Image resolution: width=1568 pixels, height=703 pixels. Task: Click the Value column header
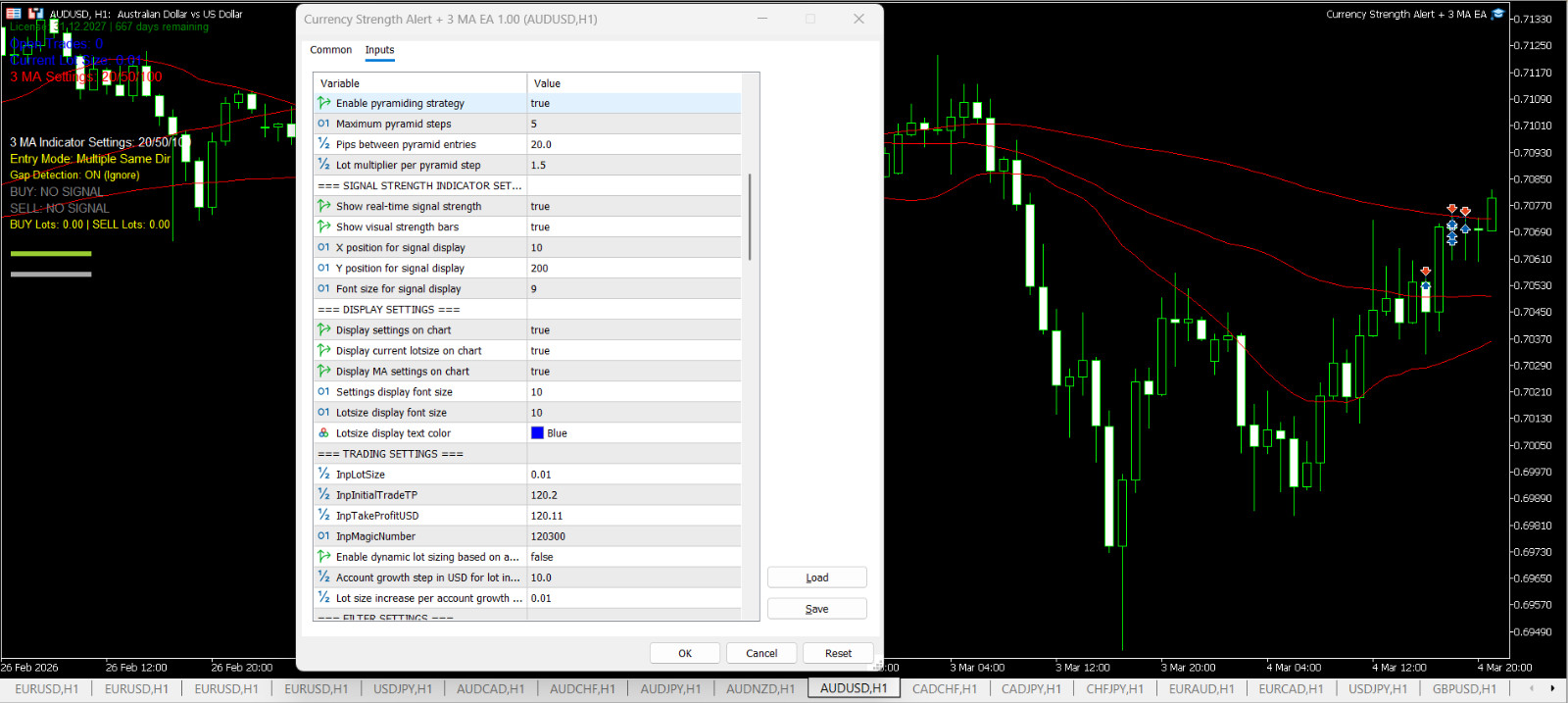click(x=634, y=83)
